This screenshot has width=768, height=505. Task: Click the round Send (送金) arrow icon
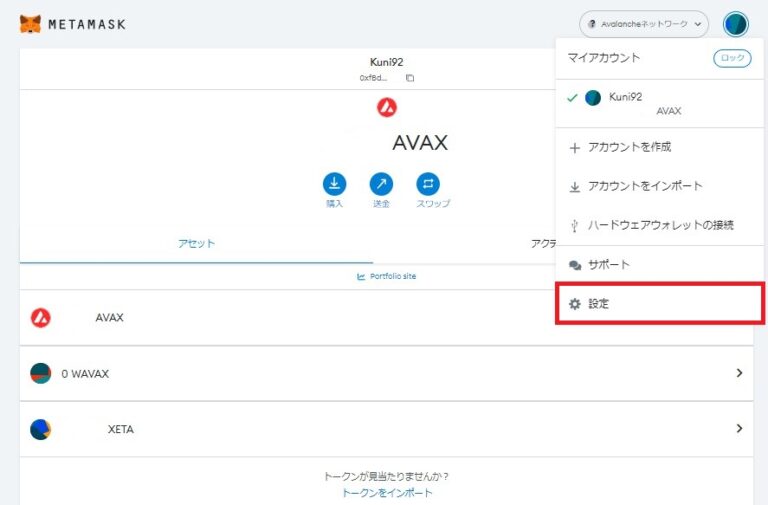(381, 184)
